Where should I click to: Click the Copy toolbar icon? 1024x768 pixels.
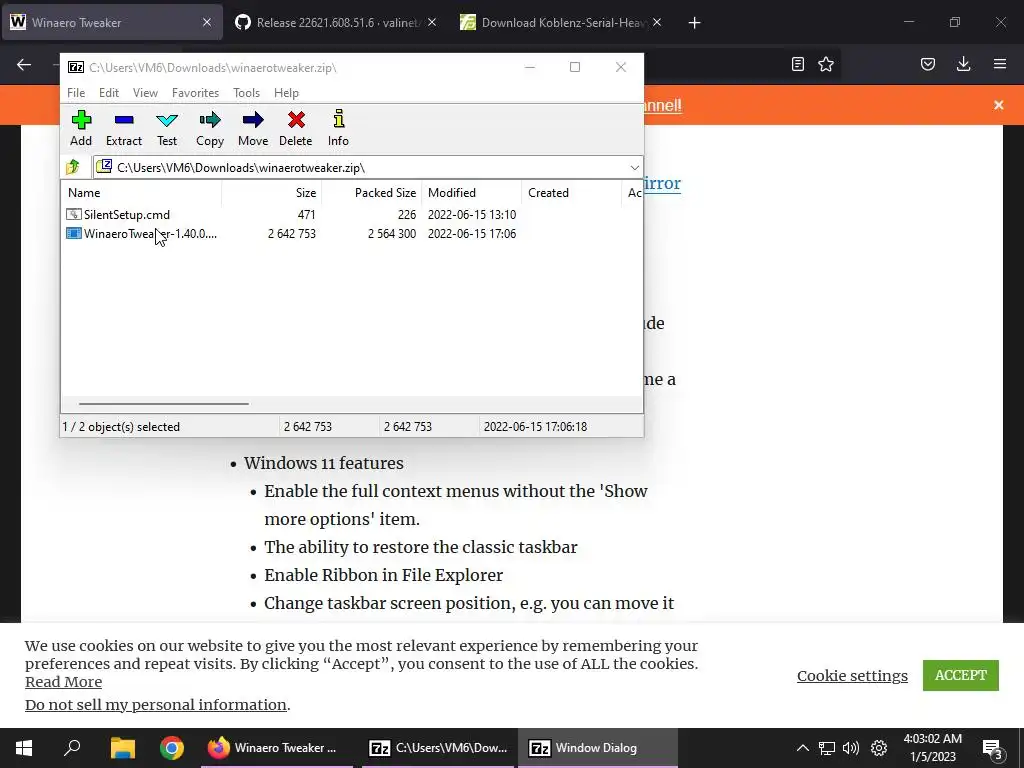pos(210,128)
